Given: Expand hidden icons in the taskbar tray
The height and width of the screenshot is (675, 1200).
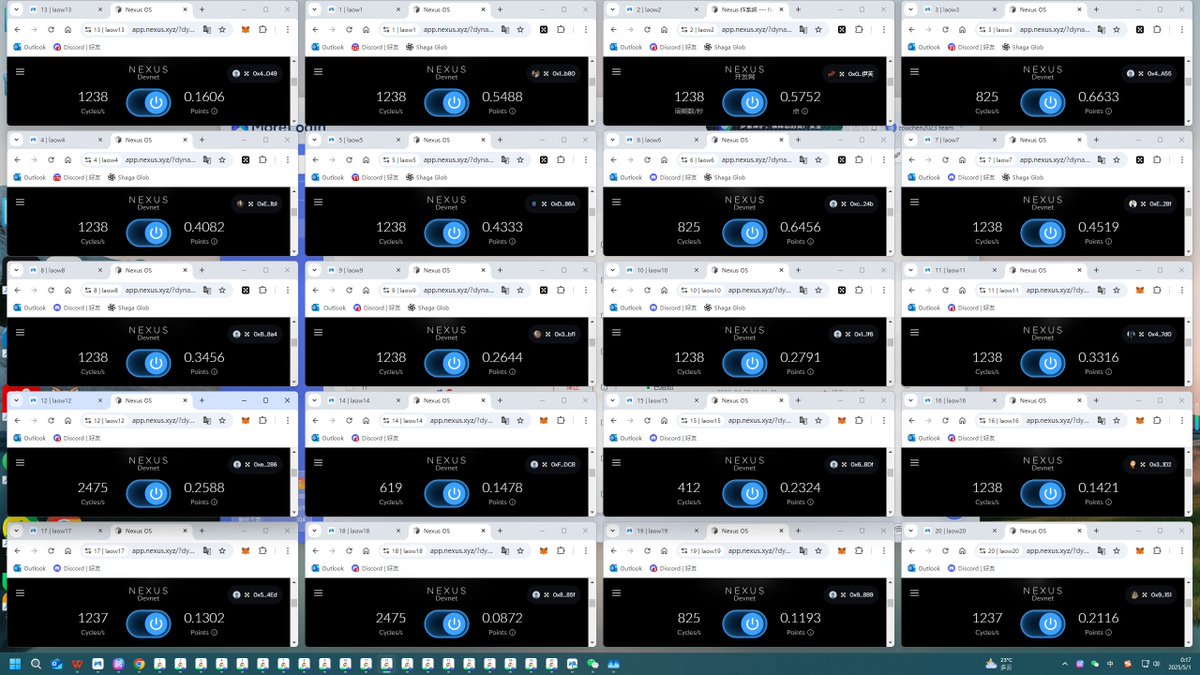Looking at the screenshot, I should pyautogui.click(x=1064, y=663).
